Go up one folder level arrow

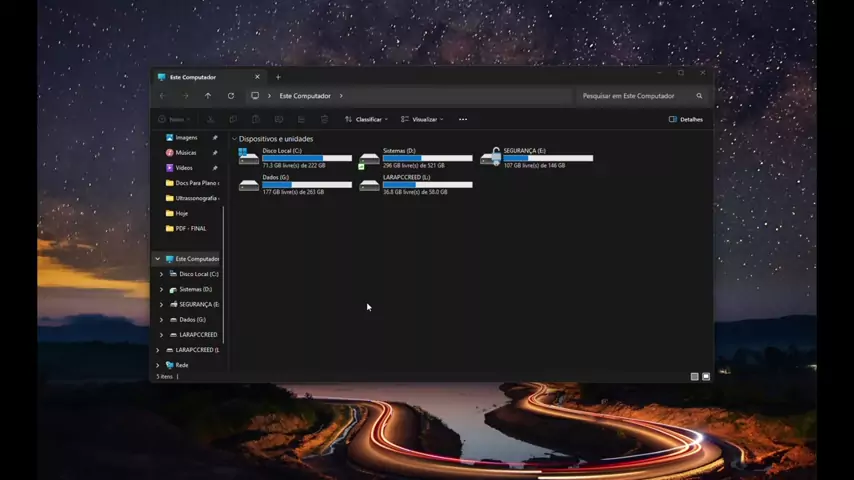click(208, 96)
